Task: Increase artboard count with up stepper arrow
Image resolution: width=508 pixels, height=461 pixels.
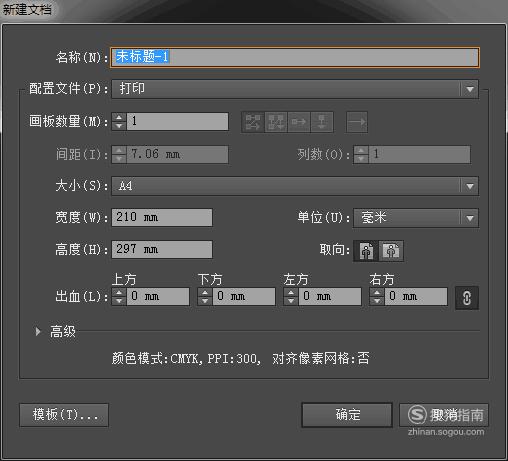Action: click(x=119, y=117)
